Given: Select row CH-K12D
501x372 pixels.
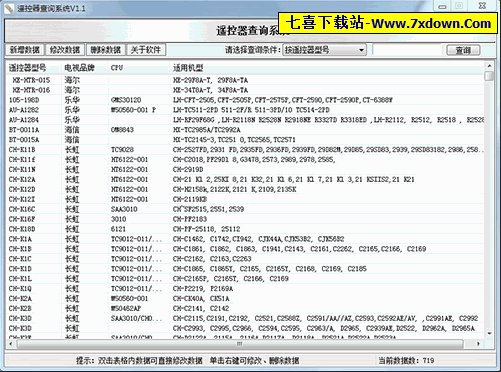Looking at the screenshot, I should [x=245, y=189].
